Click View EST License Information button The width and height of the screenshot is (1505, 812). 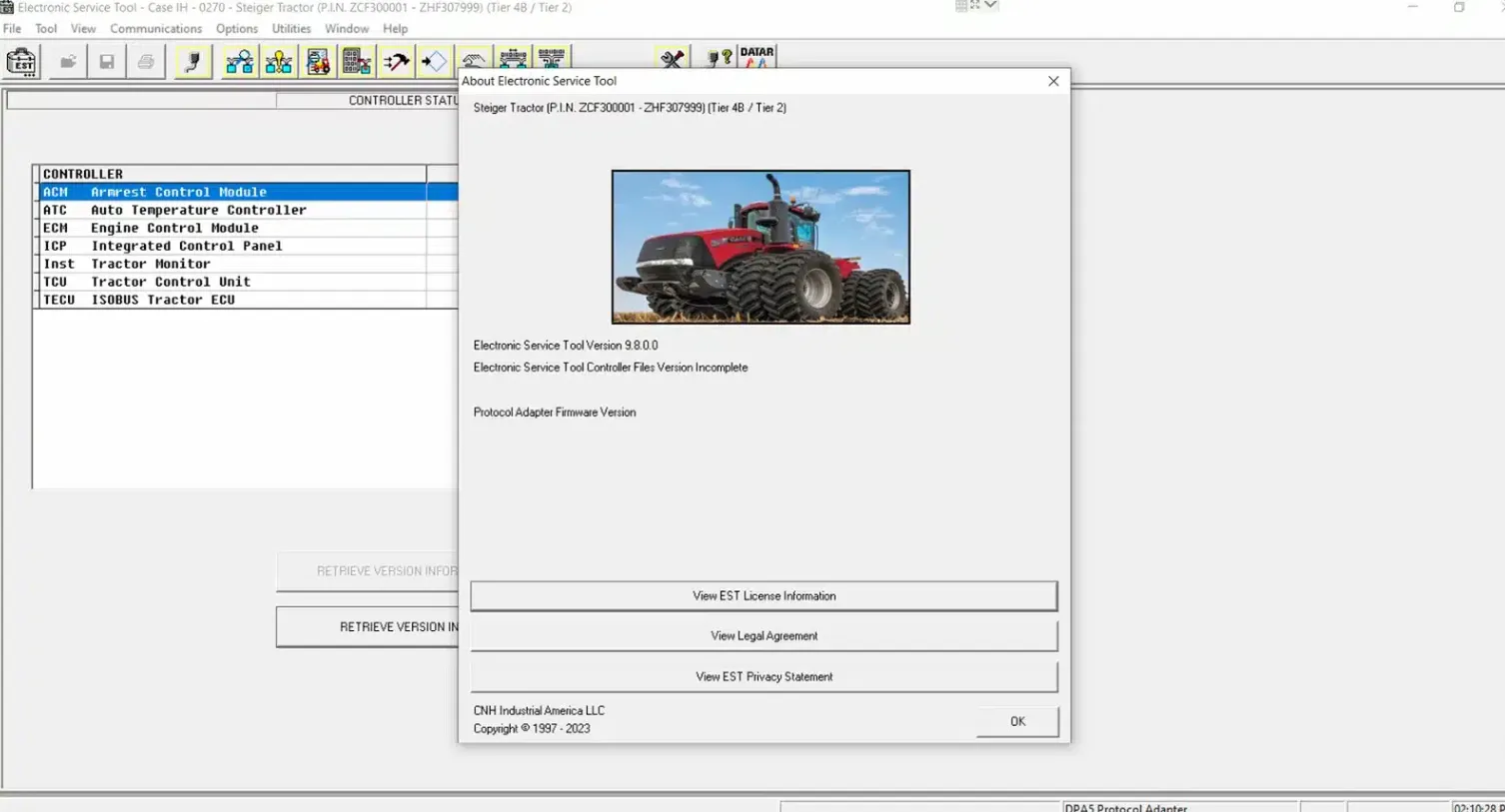tap(763, 596)
